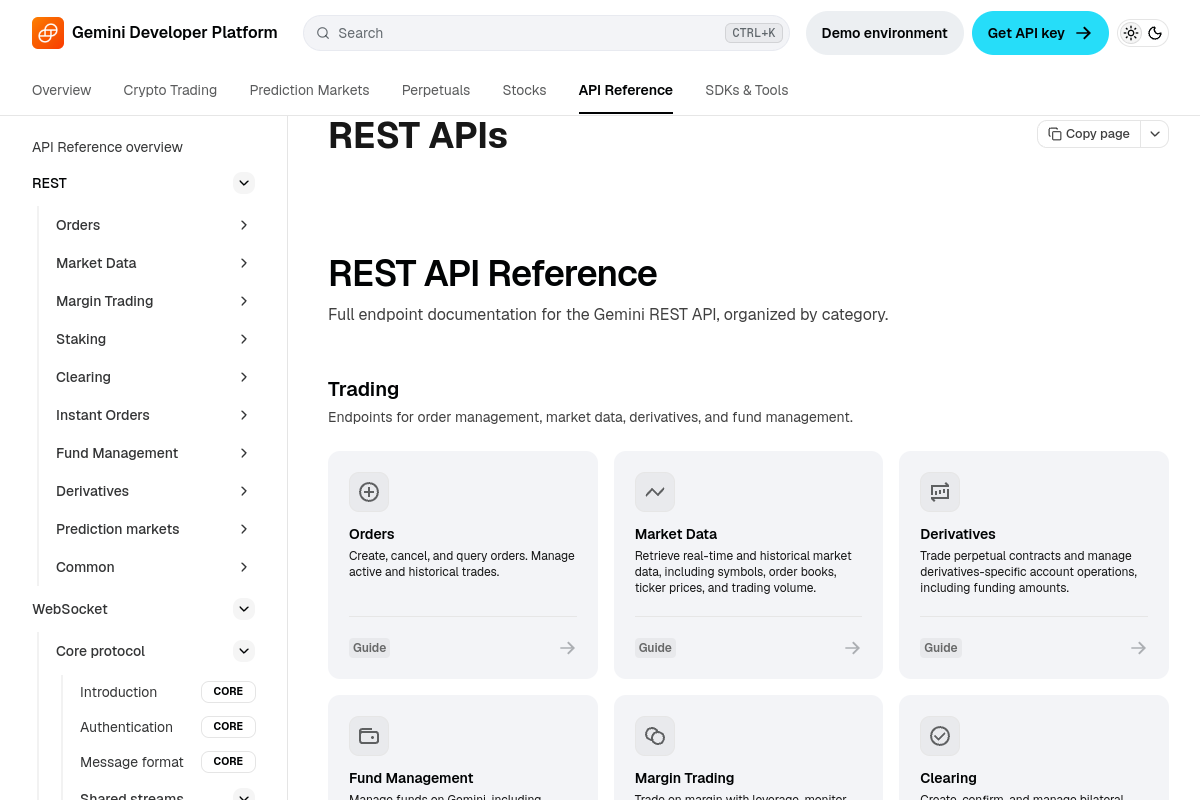Collapse the REST sidebar section
The width and height of the screenshot is (1200, 800).
click(244, 183)
